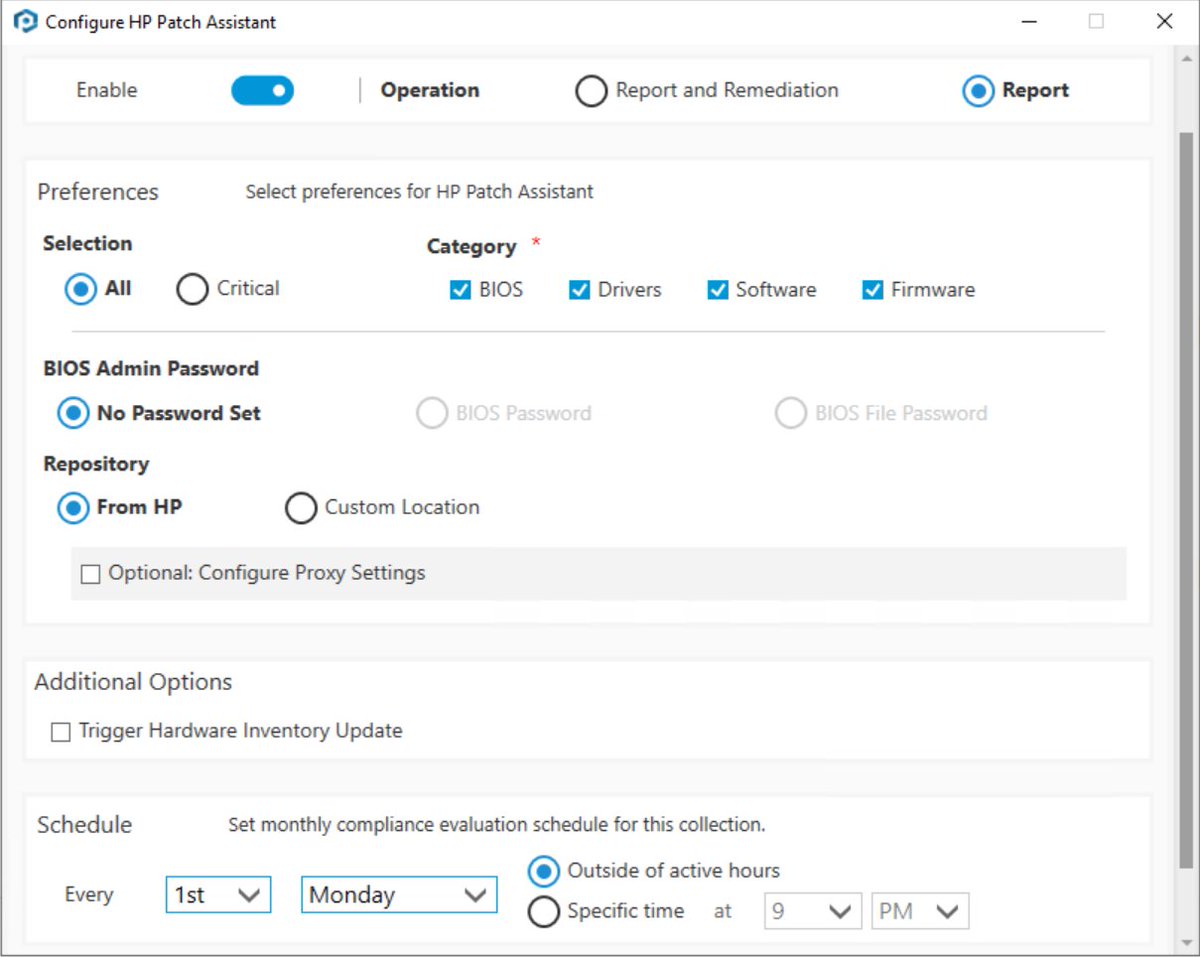Image resolution: width=1200 pixels, height=957 pixels.
Task: Uncheck the Drivers category checkbox
Action: pos(579,290)
